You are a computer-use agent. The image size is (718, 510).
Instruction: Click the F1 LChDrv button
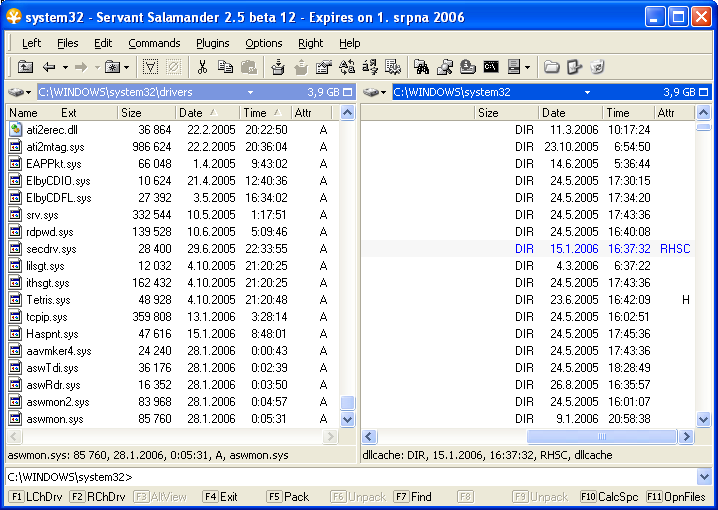(x=36, y=497)
